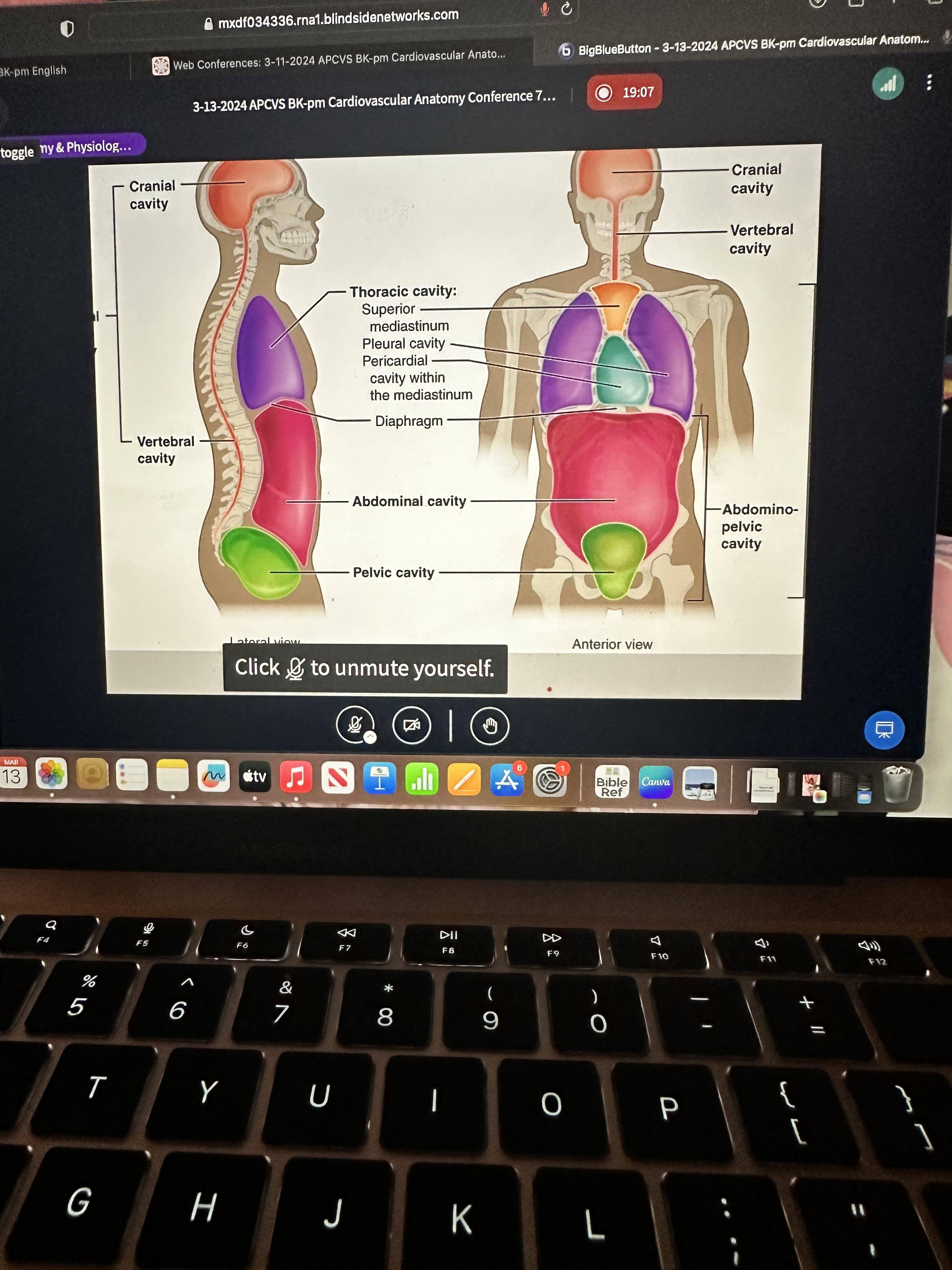This screenshot has height=1270, width=952.
Task: Open Canva from the dock
Action: 655,781
